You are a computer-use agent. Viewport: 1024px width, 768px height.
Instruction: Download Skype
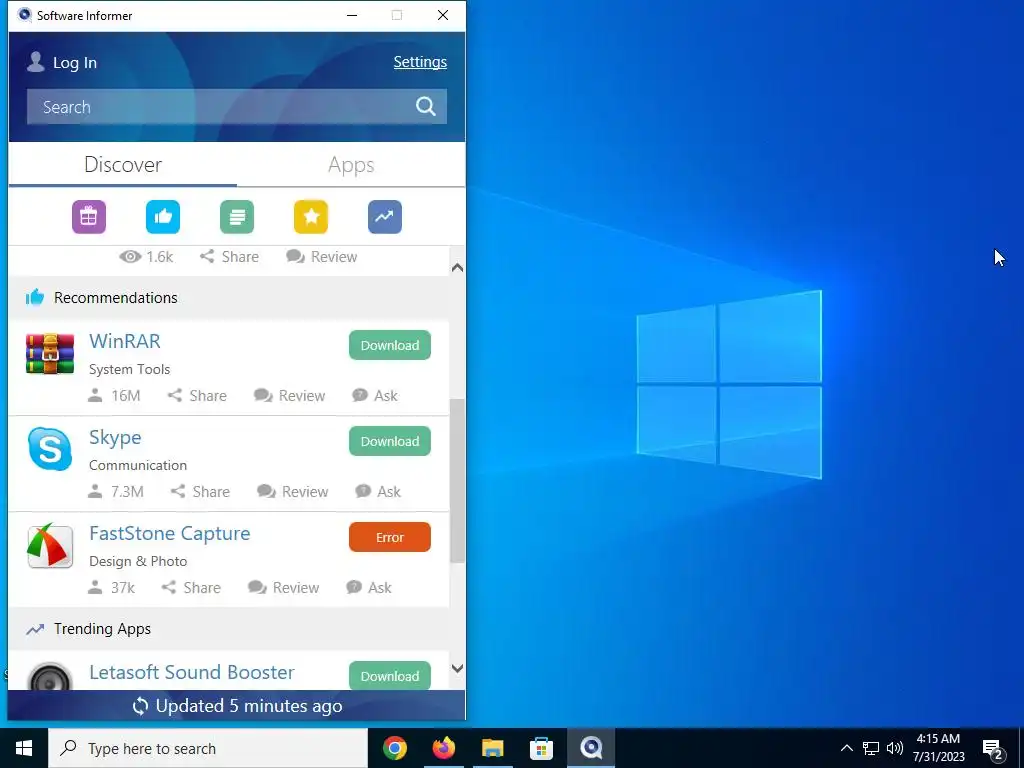pyautogui.click(x=390, y=441)
